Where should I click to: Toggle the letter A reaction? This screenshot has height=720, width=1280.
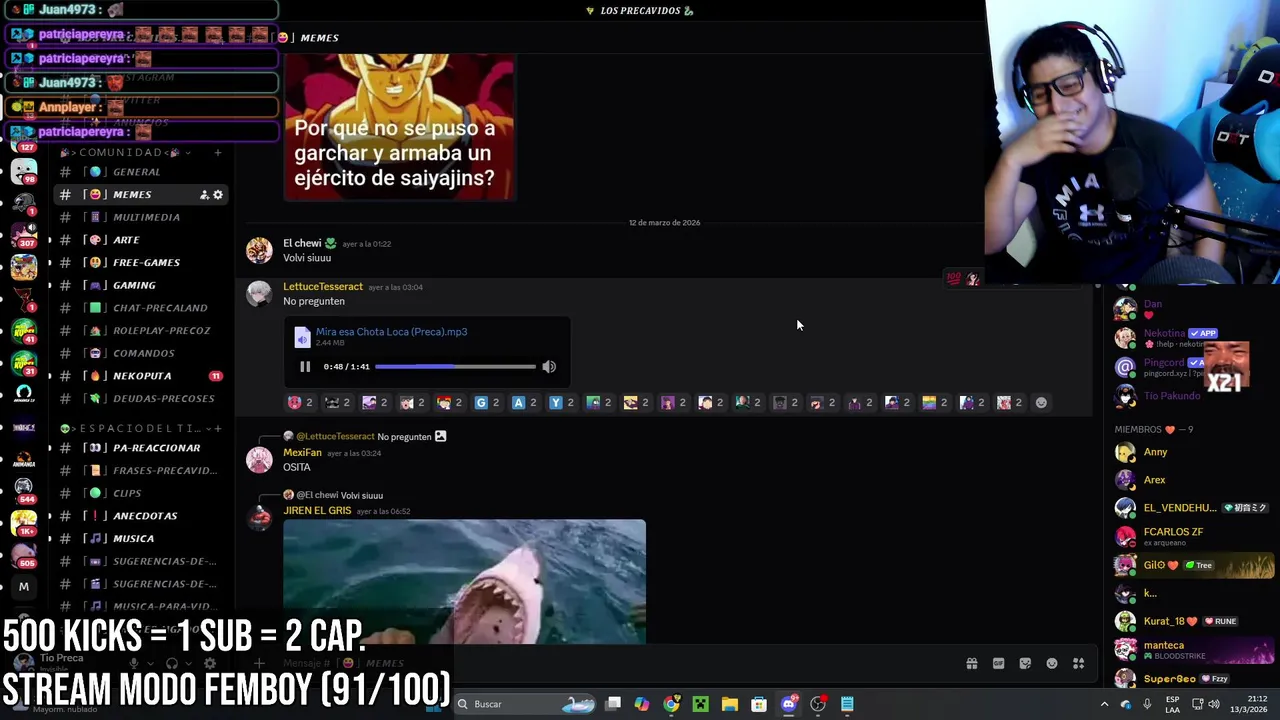pos(524,402)
